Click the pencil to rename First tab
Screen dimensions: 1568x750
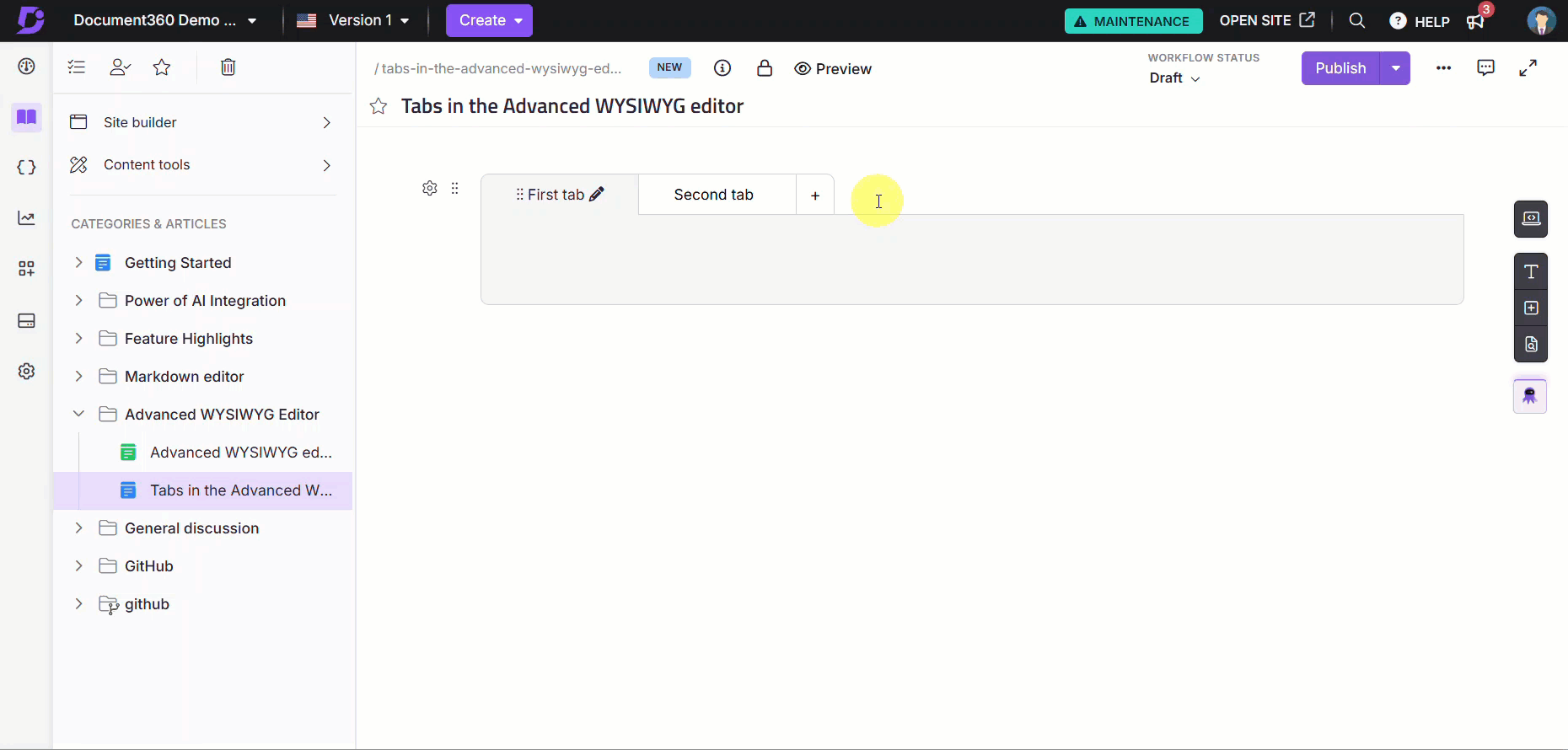pos(597,194)
